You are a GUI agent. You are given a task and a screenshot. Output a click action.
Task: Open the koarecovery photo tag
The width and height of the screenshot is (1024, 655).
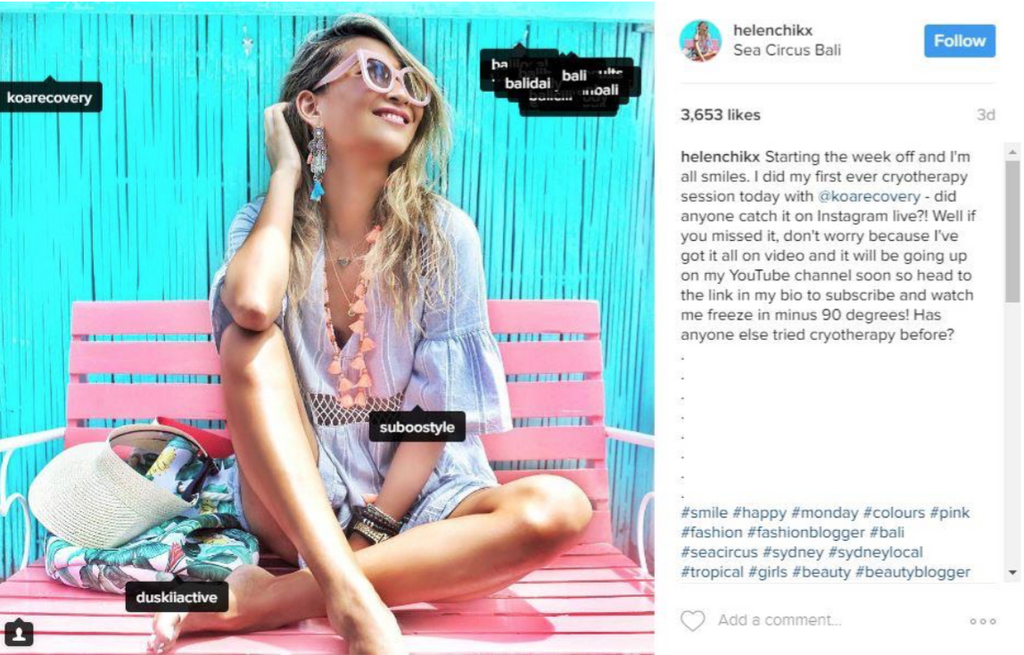pyautogui.click(x=50, y=97)
